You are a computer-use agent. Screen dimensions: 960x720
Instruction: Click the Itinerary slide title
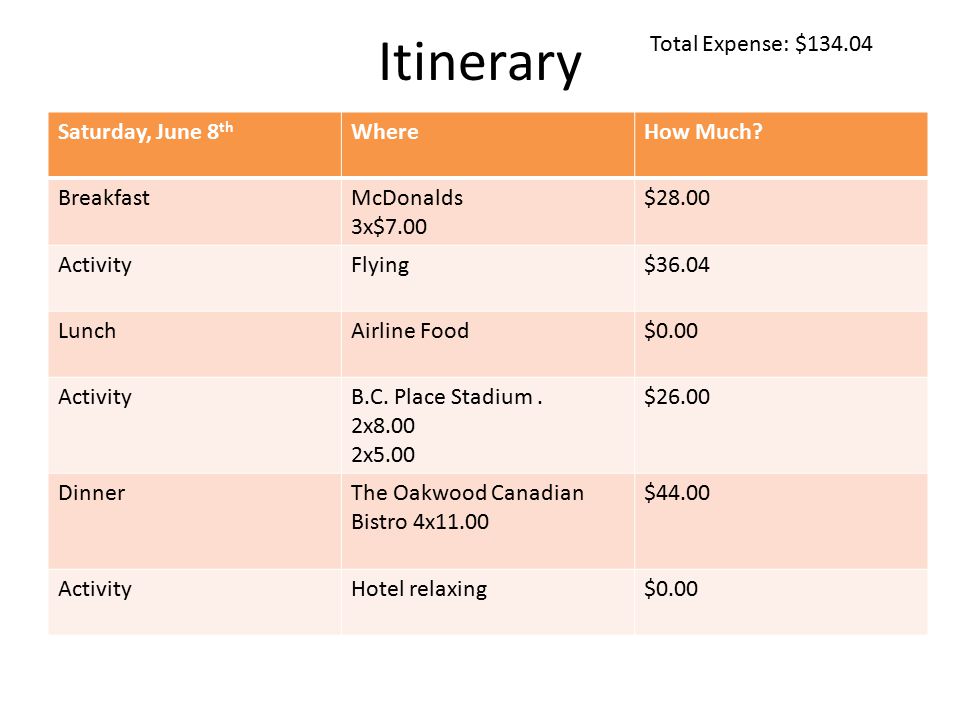pos(480,62)
